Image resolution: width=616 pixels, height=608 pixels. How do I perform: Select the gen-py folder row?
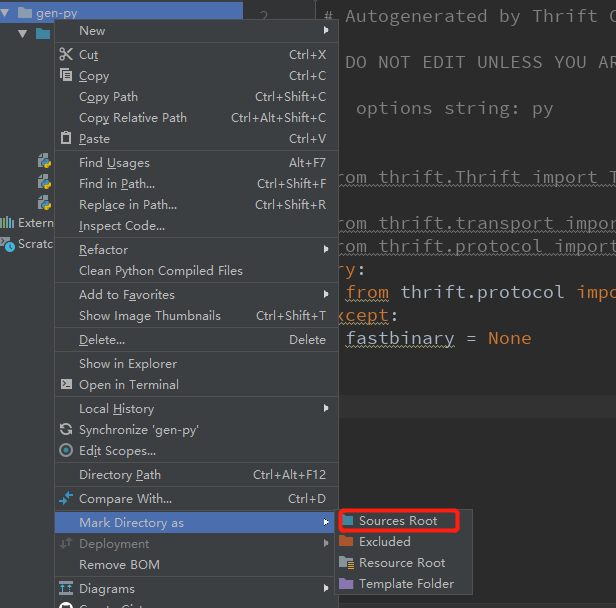click(121, 13)
